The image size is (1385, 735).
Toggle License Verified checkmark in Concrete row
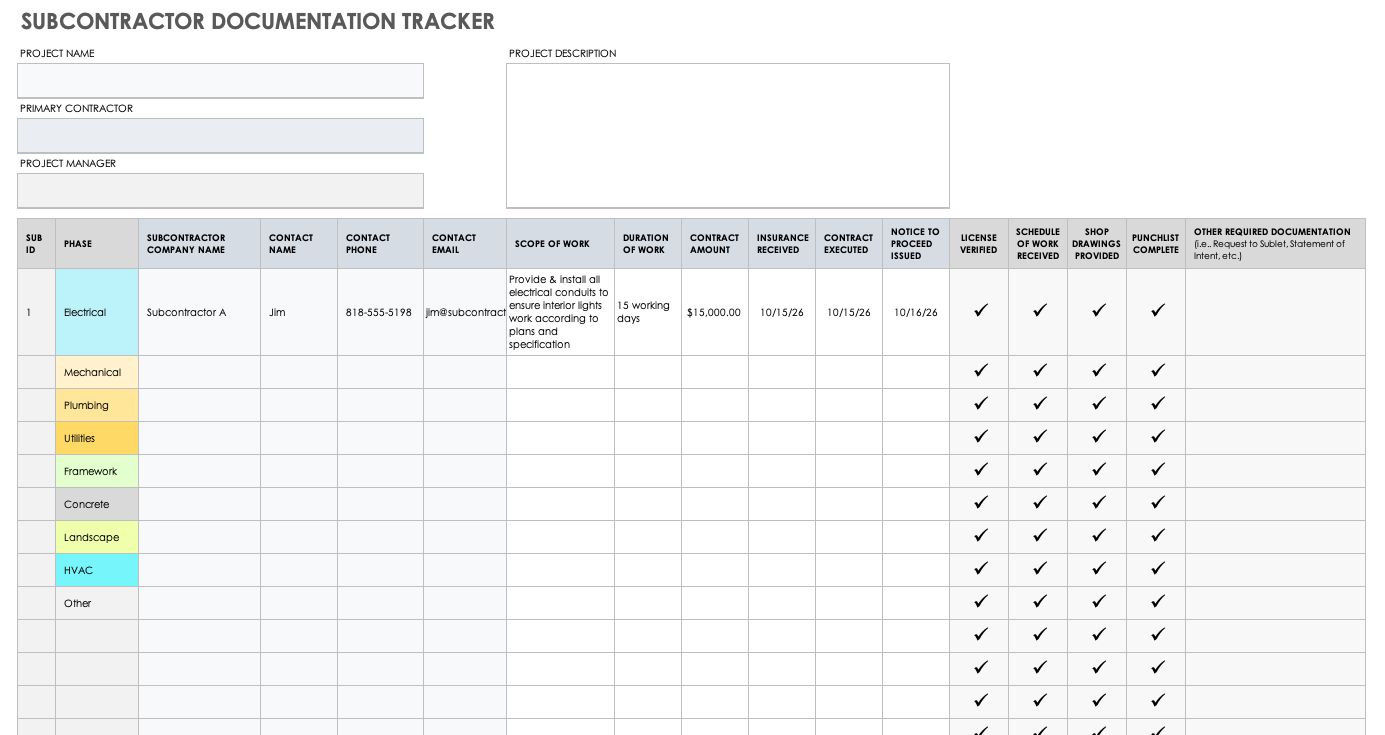[x=980, y=503]
